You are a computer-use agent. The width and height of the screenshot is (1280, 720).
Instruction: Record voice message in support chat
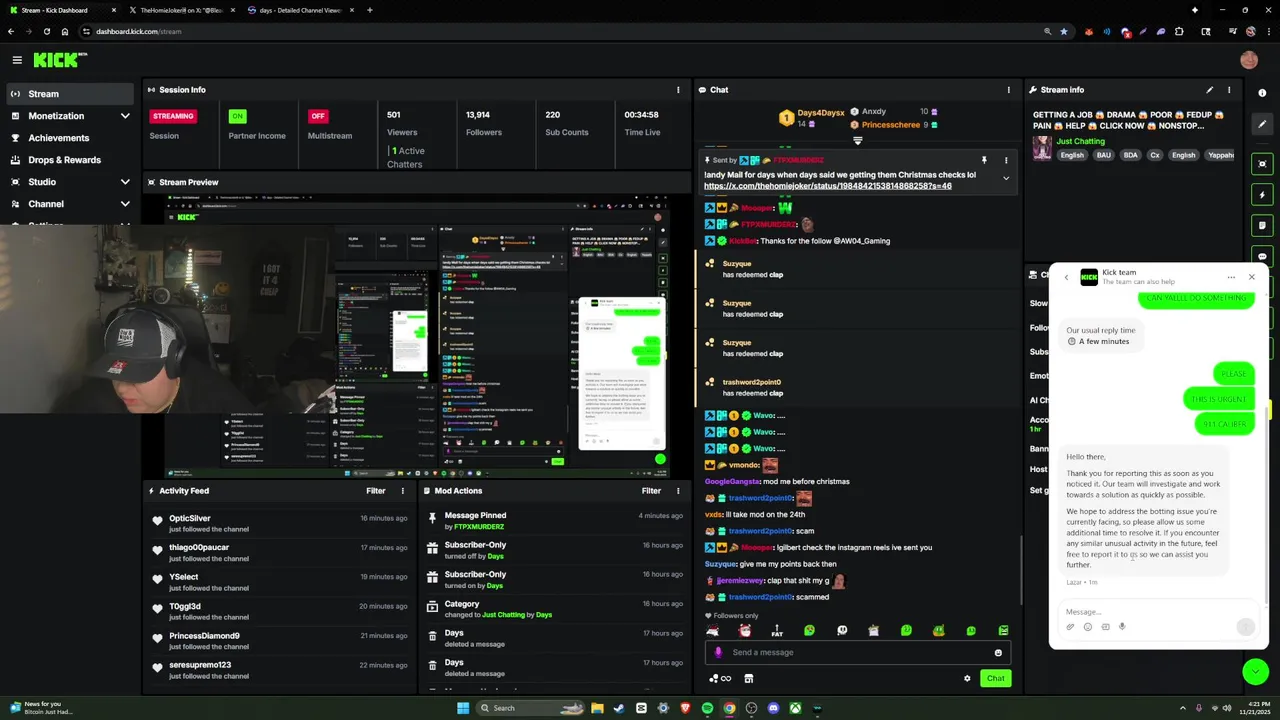tap(1122, 627)
